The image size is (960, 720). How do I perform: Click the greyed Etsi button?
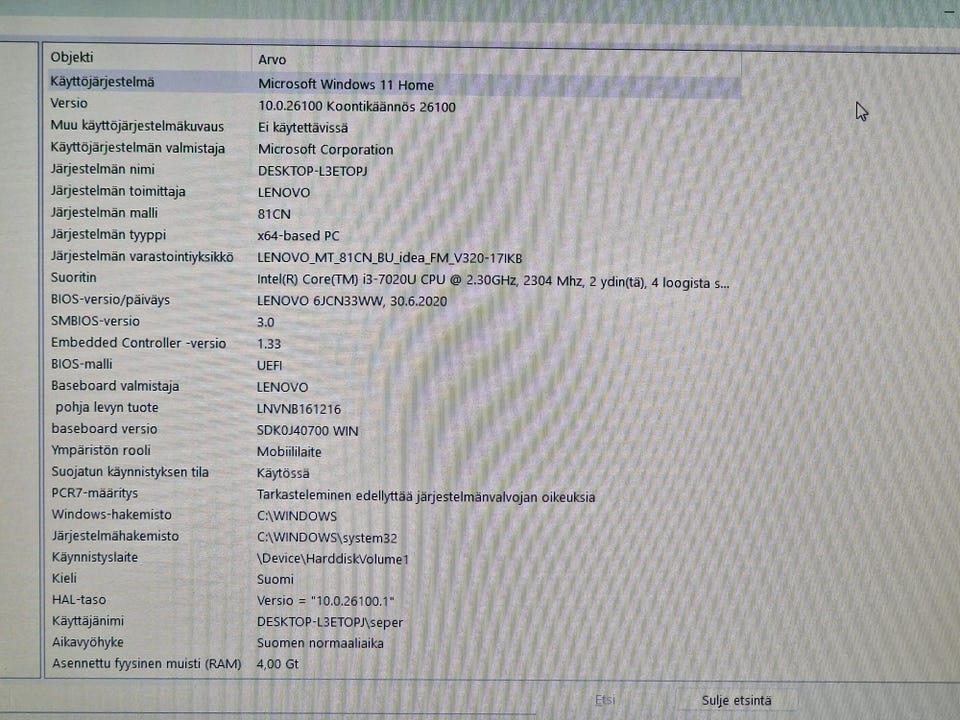(x=605, y=700)
